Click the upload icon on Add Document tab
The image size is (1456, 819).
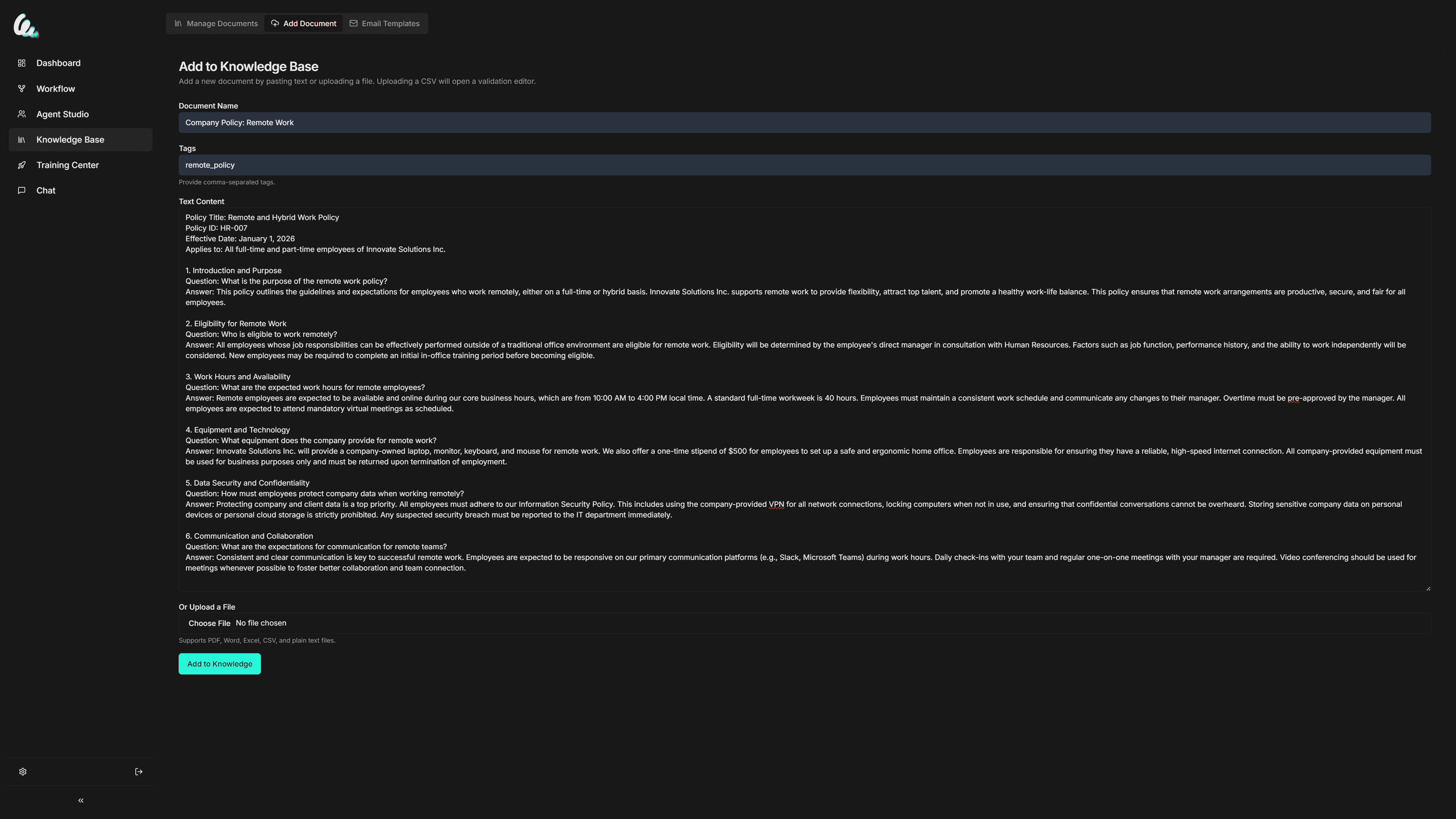tap(275, 23)
